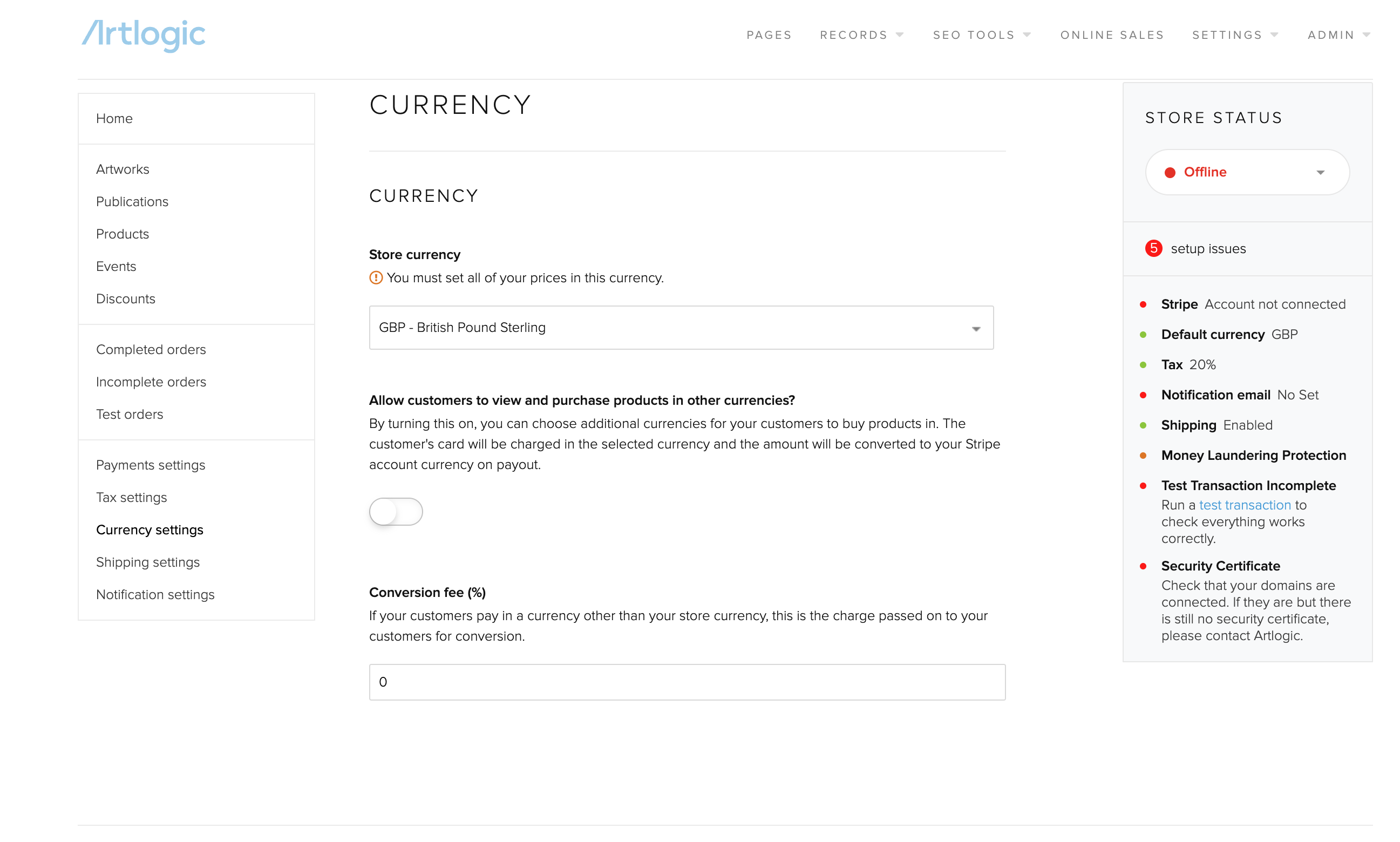Click the red bullet beside Security Certificate
Screen dimensions: 1400x842
coord(1143,566)
